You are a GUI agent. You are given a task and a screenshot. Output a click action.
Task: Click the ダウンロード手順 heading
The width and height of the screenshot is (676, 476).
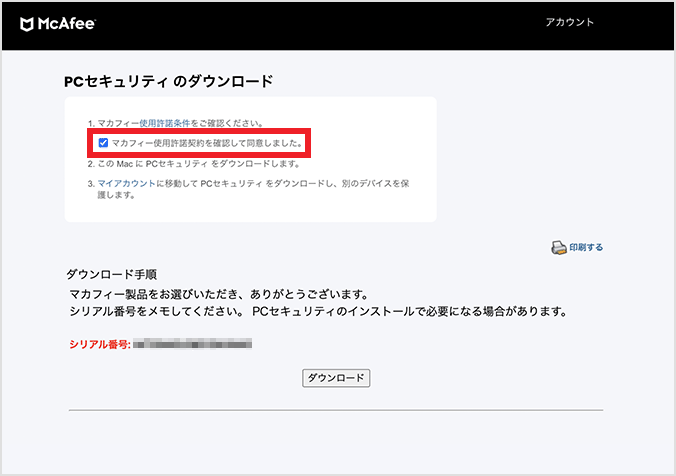pos(111,274)
